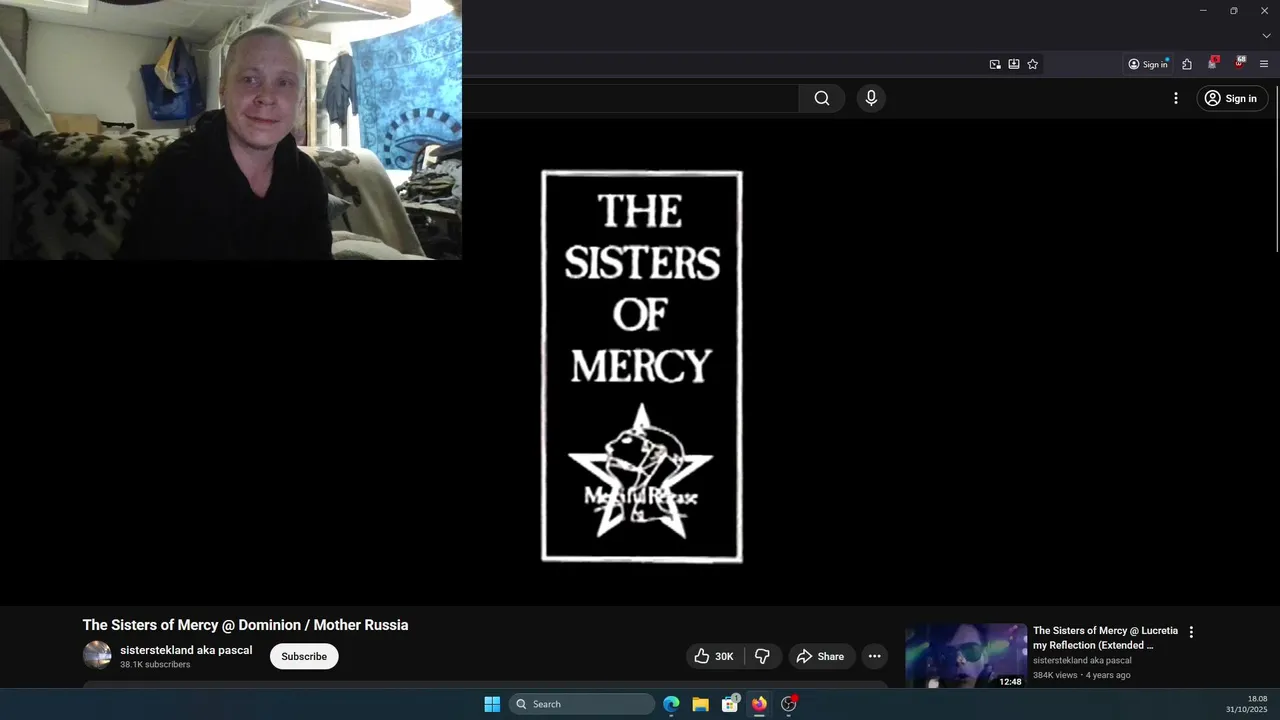Image resolution: width=1280 pixels, height=720 pixels.
Task: Click sisterstekland aka pascal under recommended video
Action: point(1082,660)
